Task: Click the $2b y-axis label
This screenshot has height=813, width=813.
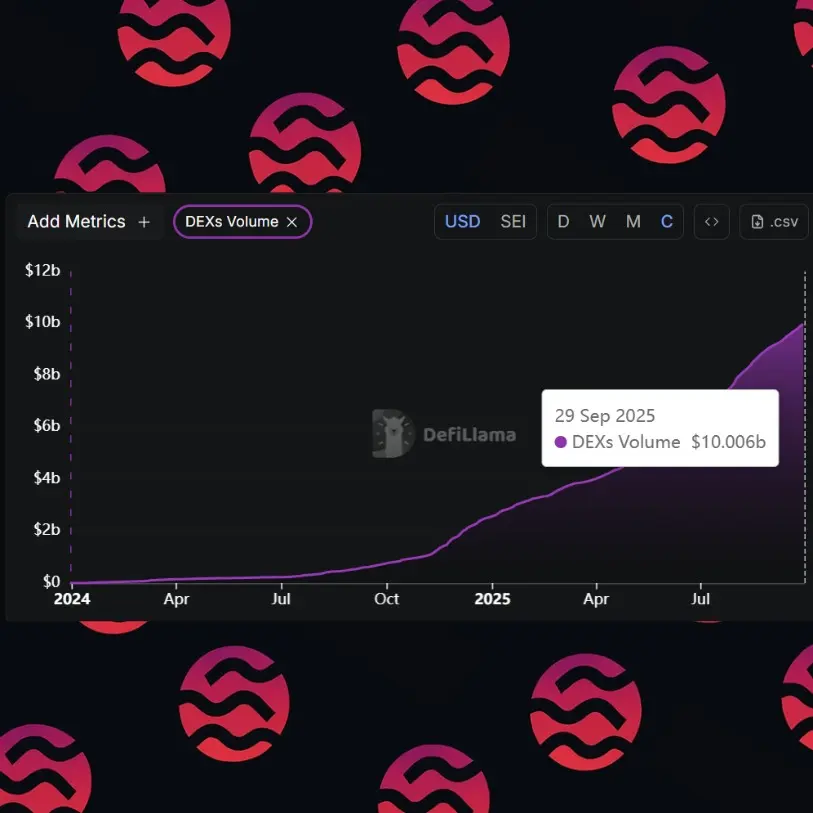Action: point(47,529)
